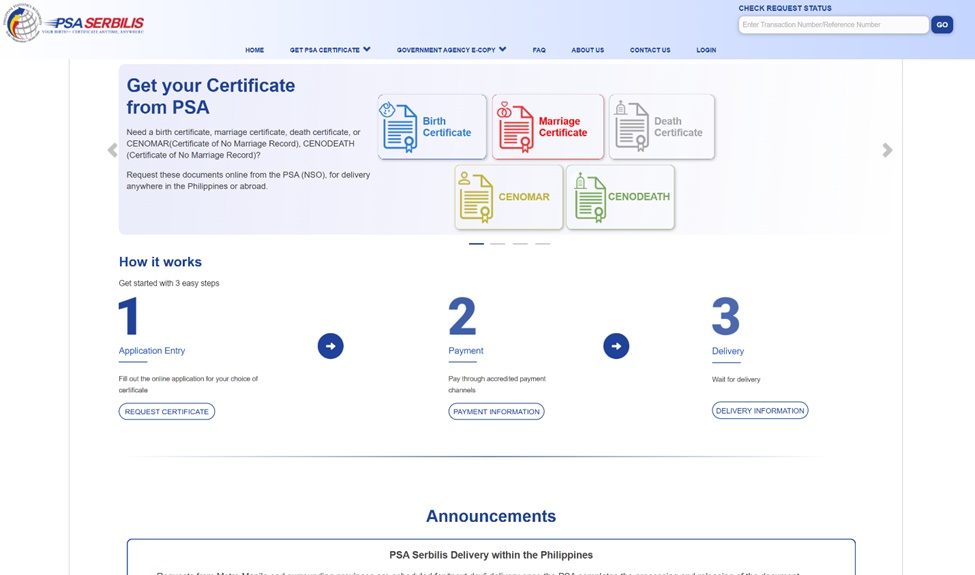Screen dimensions: 975x575
Task: Open the CENOMAR certificate card
Action: click(509, 197)
